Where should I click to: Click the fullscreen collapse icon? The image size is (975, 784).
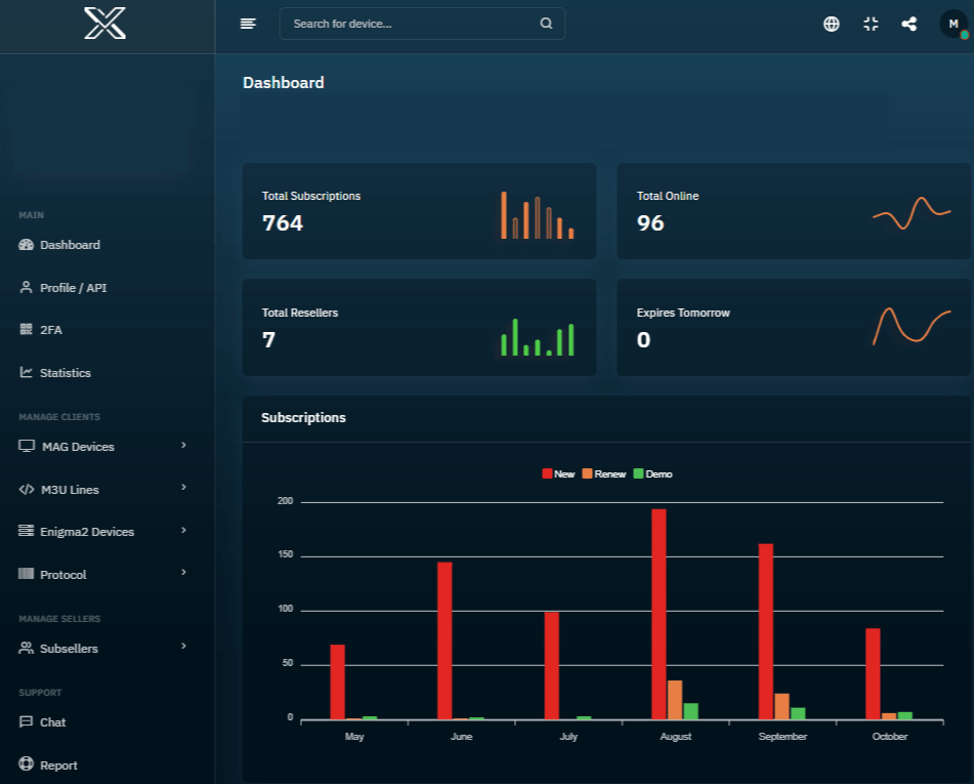click(x=871, y=24)
